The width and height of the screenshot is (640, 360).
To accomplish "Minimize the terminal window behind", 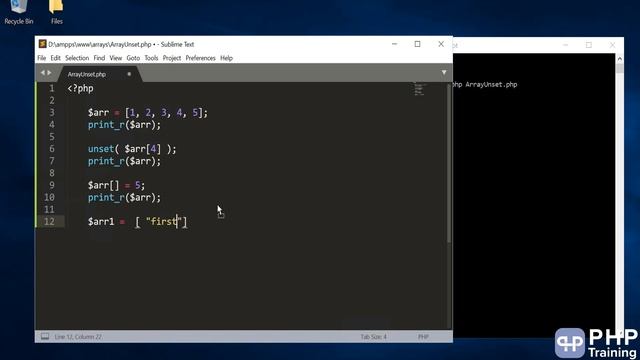I will [565, 45].
